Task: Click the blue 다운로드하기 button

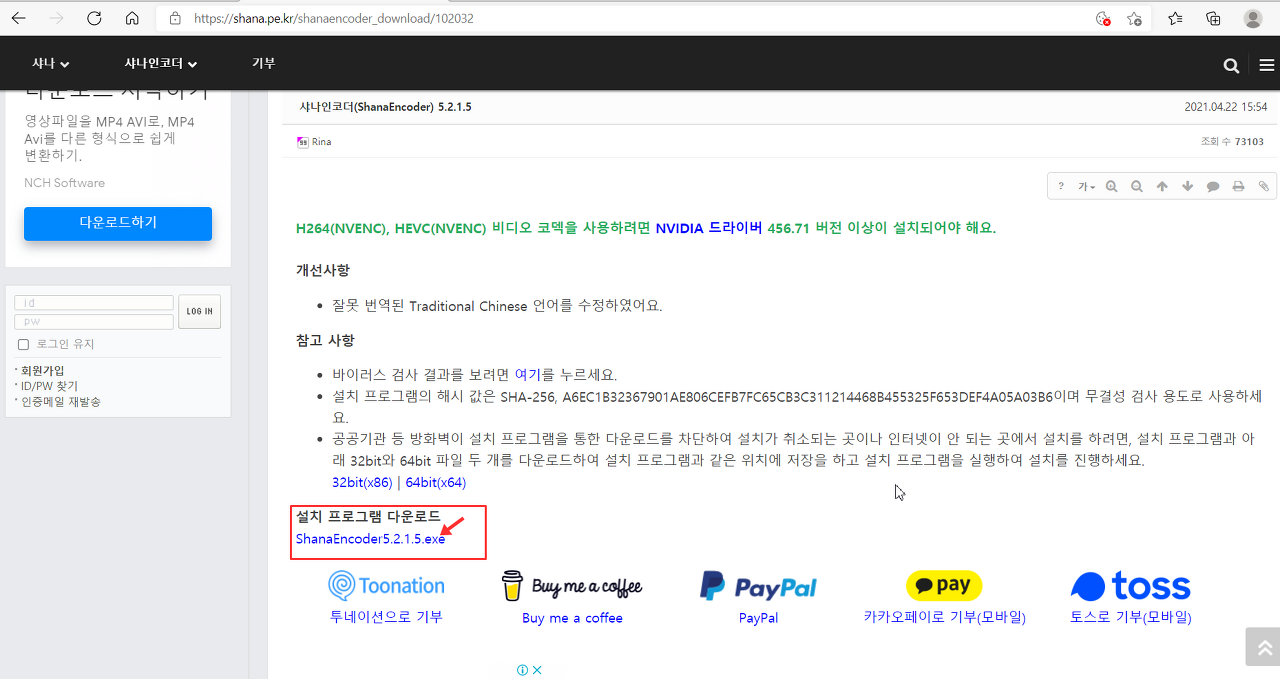Action: pos(118,223)
